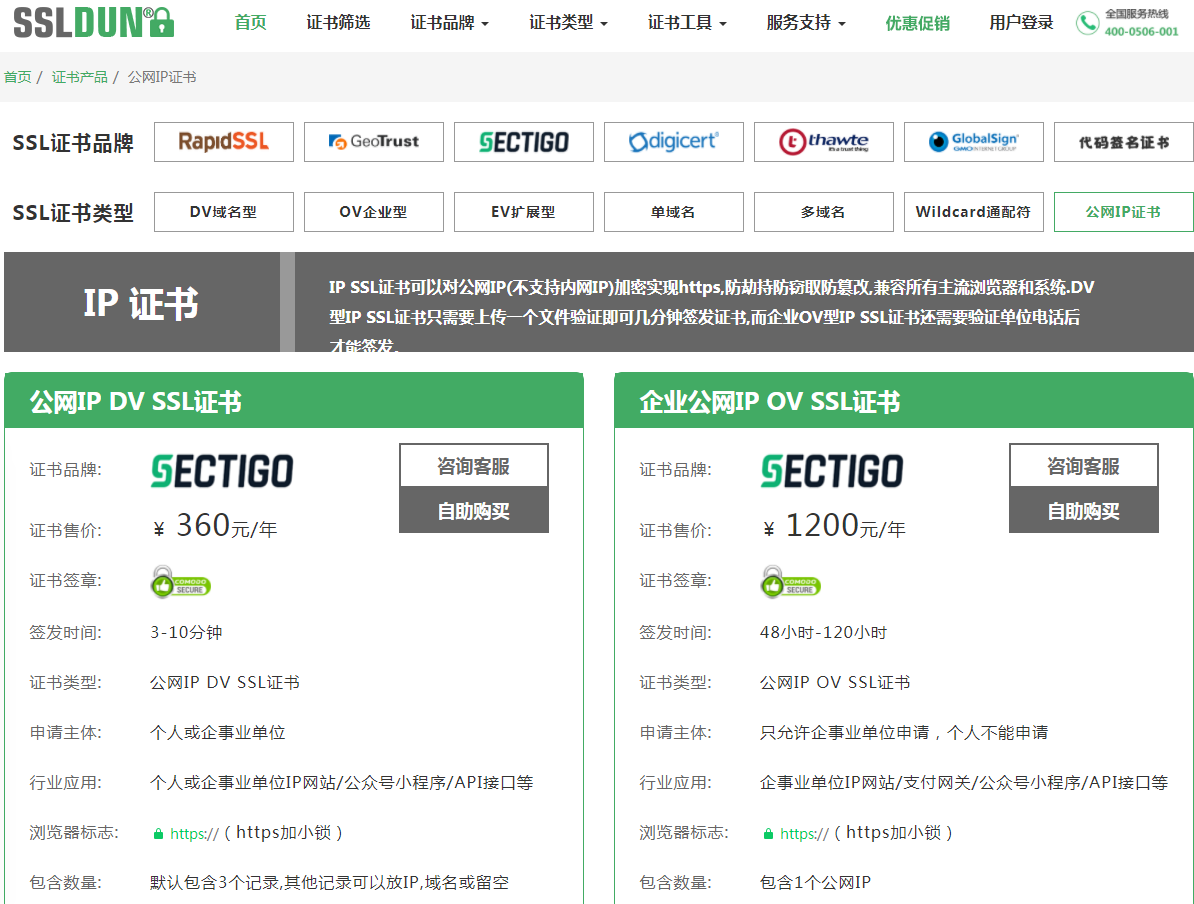Screen dimensions: 1194x904
Task: Select the Thawte brand logo
Action: click(x=824, y=142)
